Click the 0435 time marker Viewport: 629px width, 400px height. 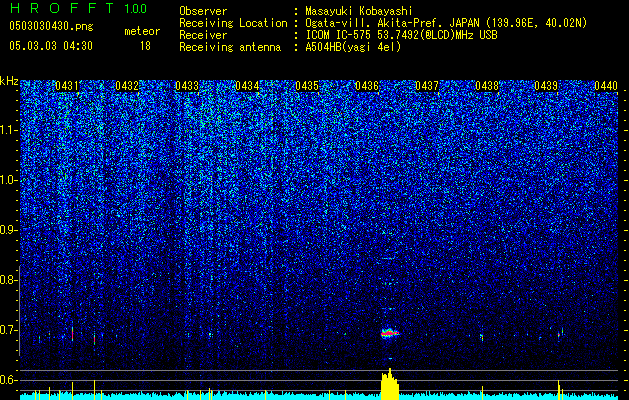coord(307,86)
